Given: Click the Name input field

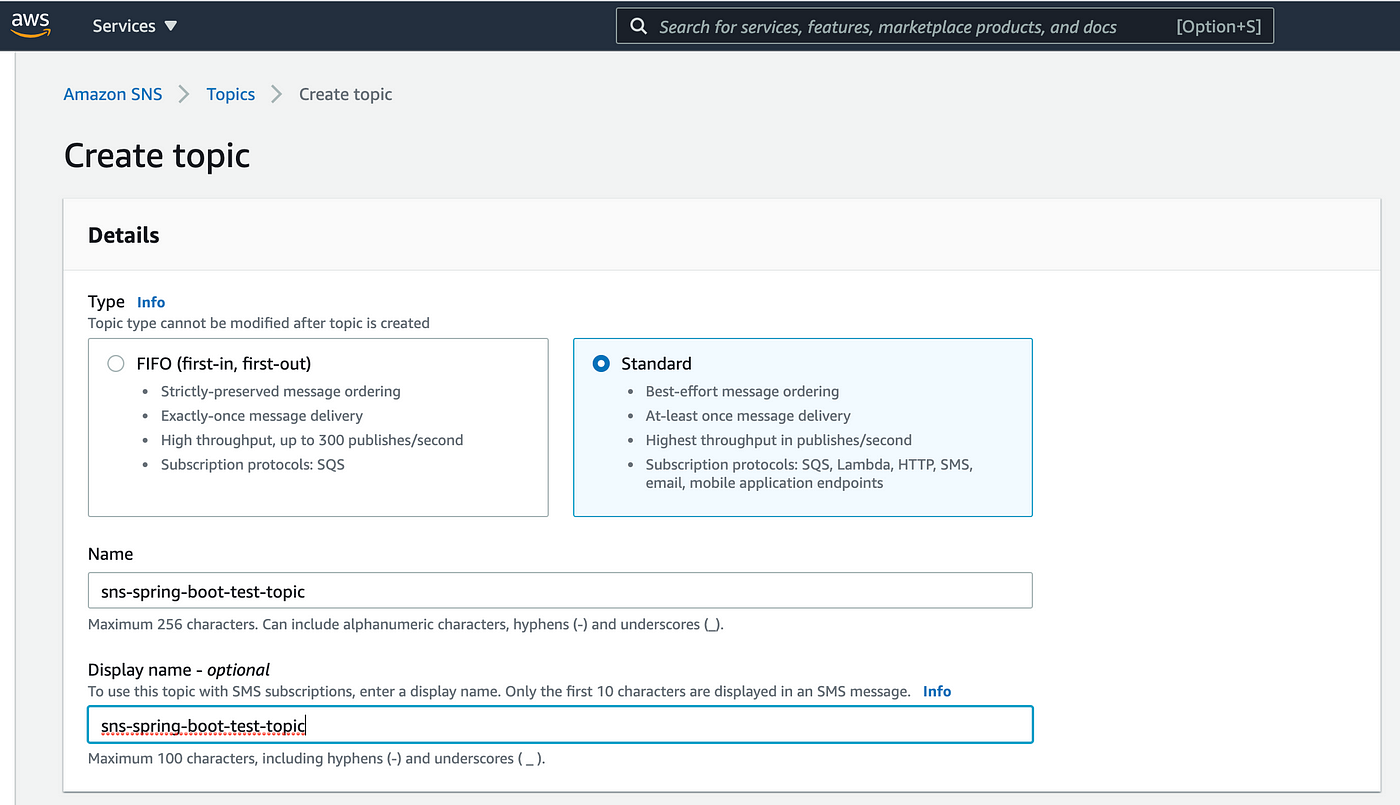Looking at the screenshot, I should (x=560, y=591).
